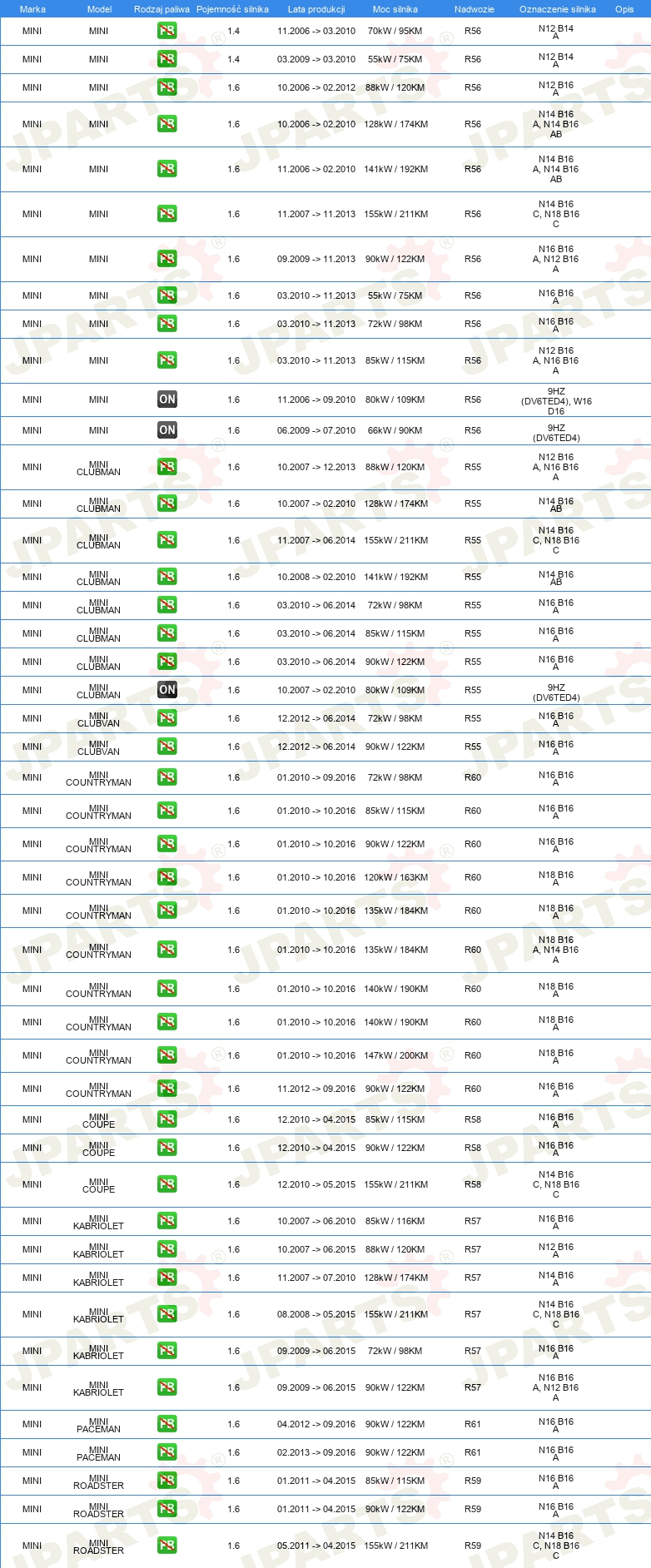Image resolution: width=651 pixels, height=1568 pixels.
Task: Click the 70kW / 95KM power cell
Action: point(395,31)
